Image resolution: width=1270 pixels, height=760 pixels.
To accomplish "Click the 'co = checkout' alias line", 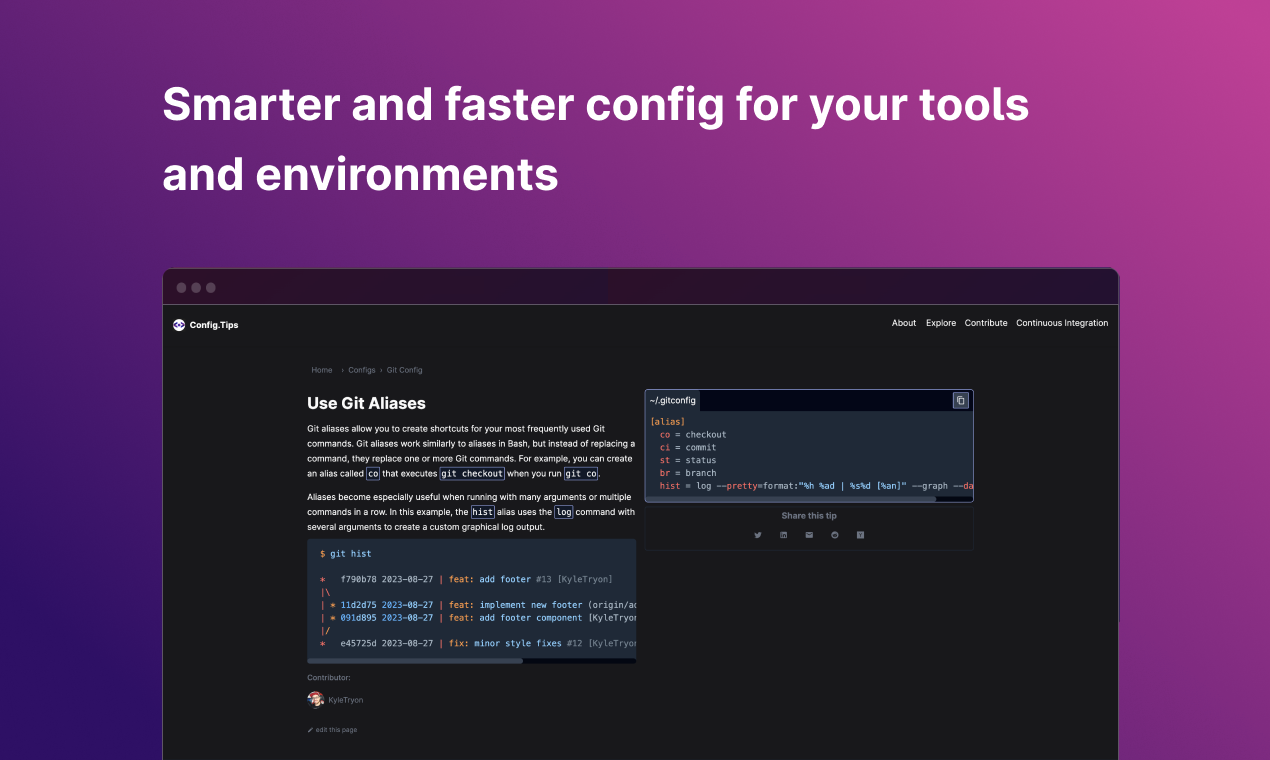I will tap(693, 435).
